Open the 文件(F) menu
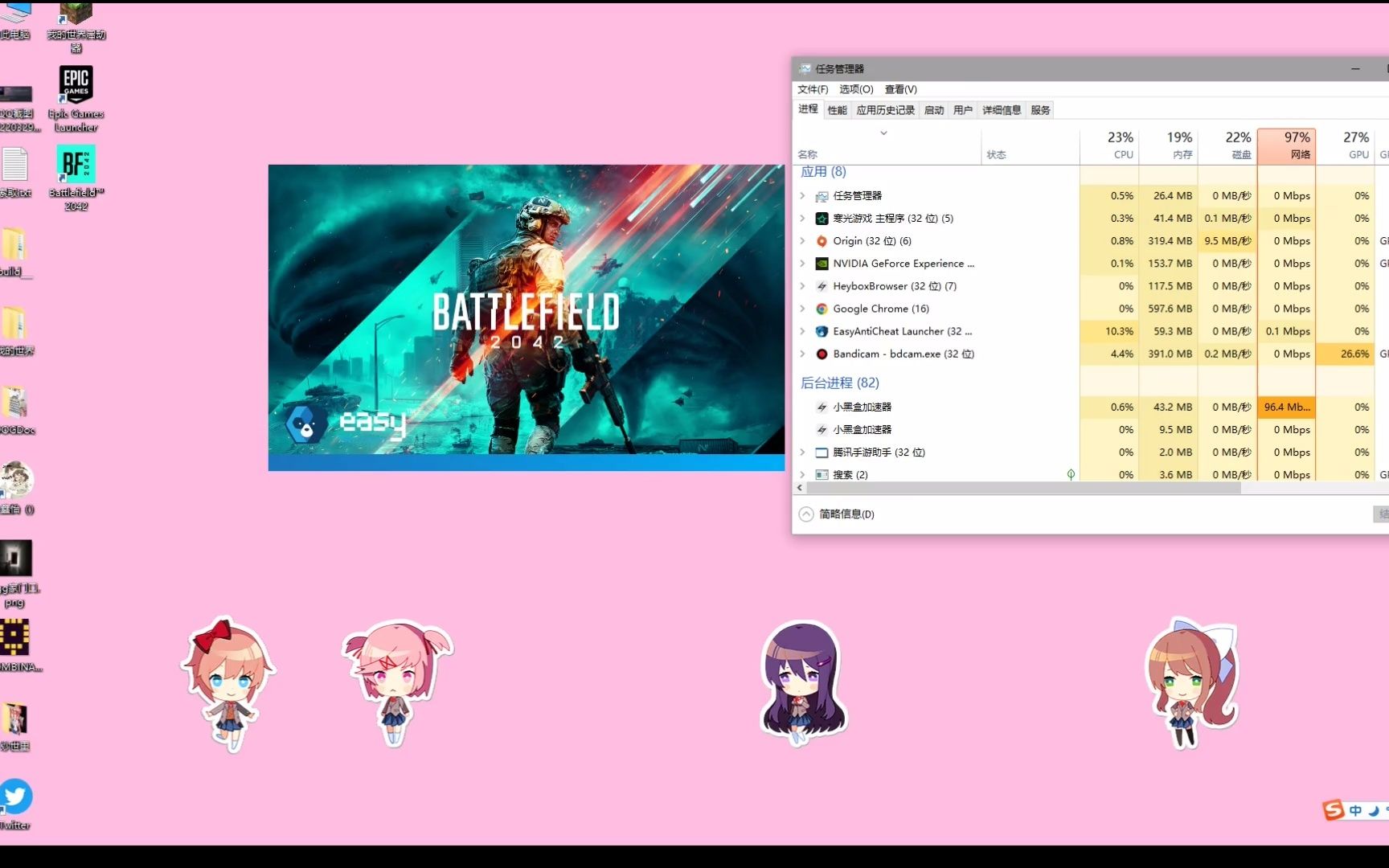Image resolution: width=1389 pixels, height=868 pixels. pyautogui.click(x=813, y=89)
